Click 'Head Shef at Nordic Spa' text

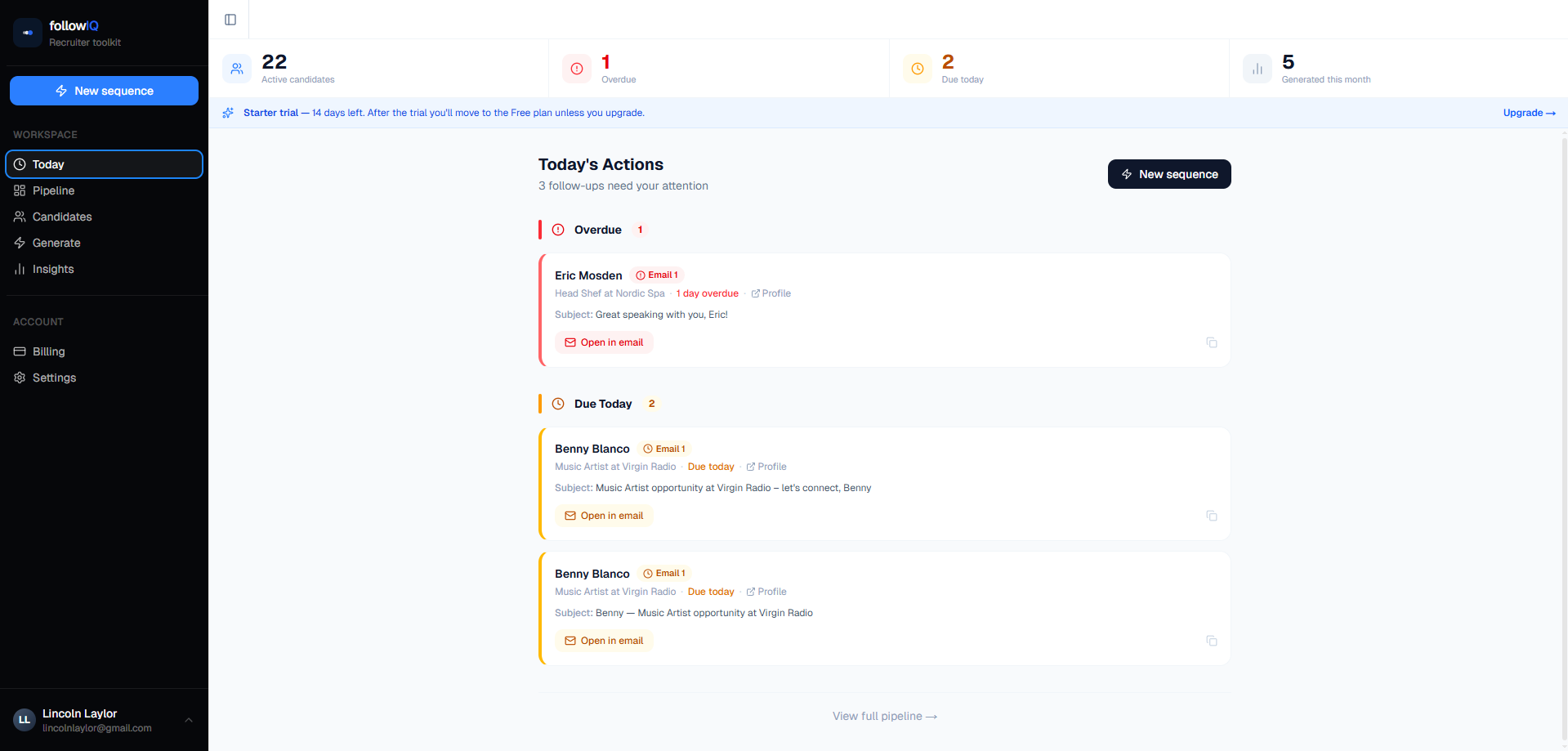coord(610,293)
